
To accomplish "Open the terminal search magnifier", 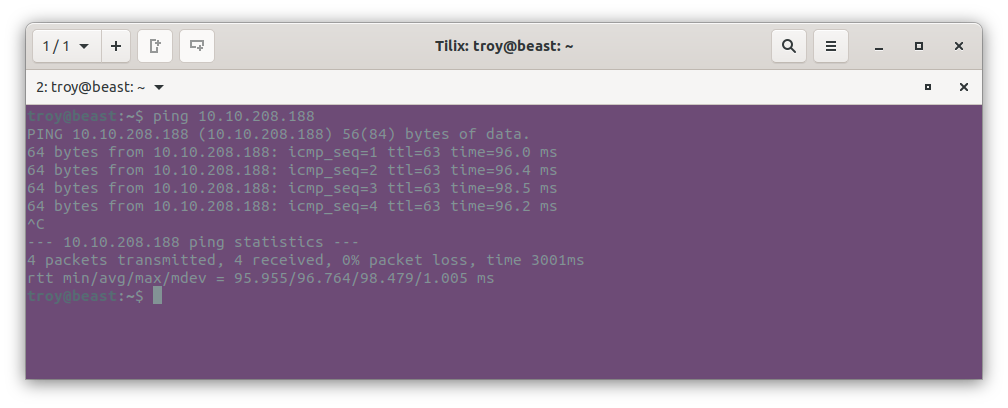I will (x=789, y=46).
